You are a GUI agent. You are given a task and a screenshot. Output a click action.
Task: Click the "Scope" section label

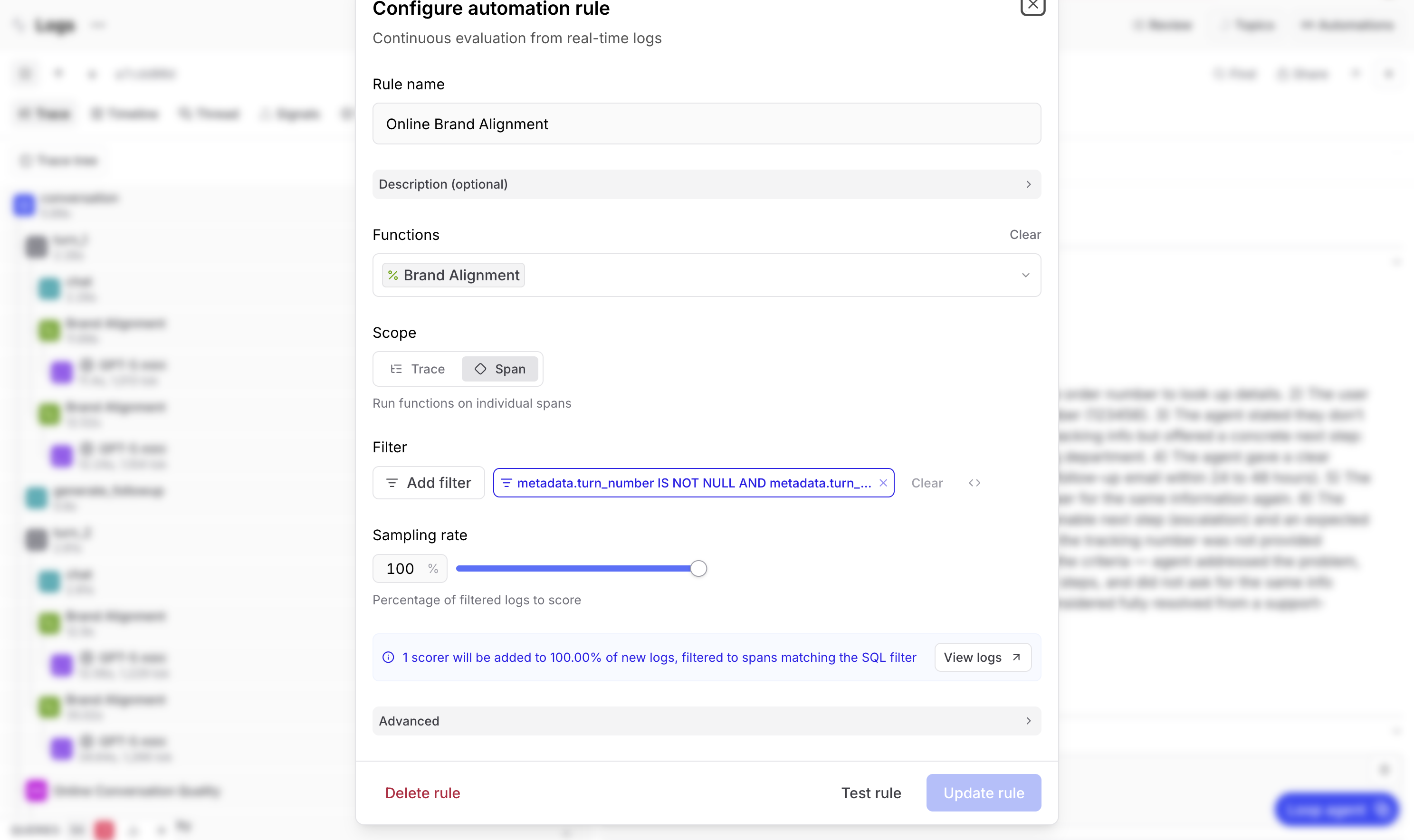pyautogui.click(x=394, y=333)
